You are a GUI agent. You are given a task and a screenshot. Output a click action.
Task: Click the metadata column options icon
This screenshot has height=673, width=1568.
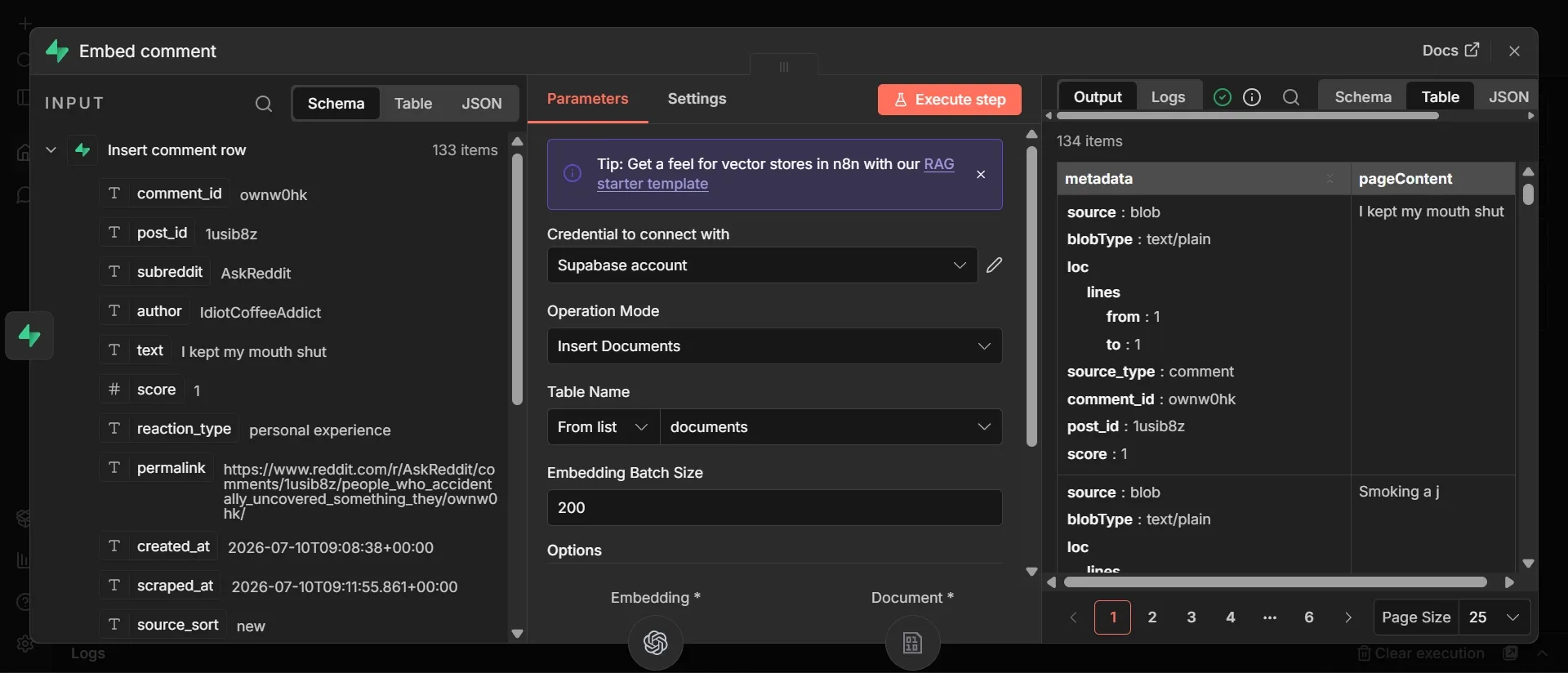point(1330,178)
